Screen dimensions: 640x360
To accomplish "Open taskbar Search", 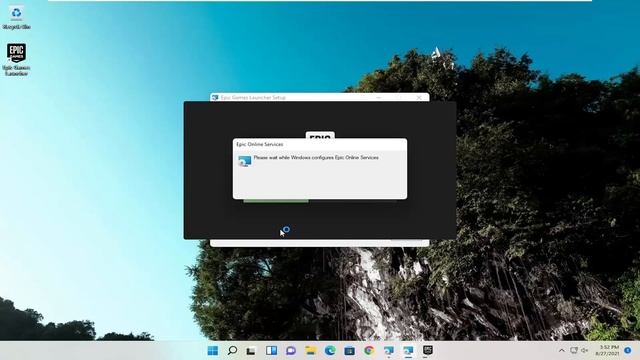I will click(x=232, y=351).
